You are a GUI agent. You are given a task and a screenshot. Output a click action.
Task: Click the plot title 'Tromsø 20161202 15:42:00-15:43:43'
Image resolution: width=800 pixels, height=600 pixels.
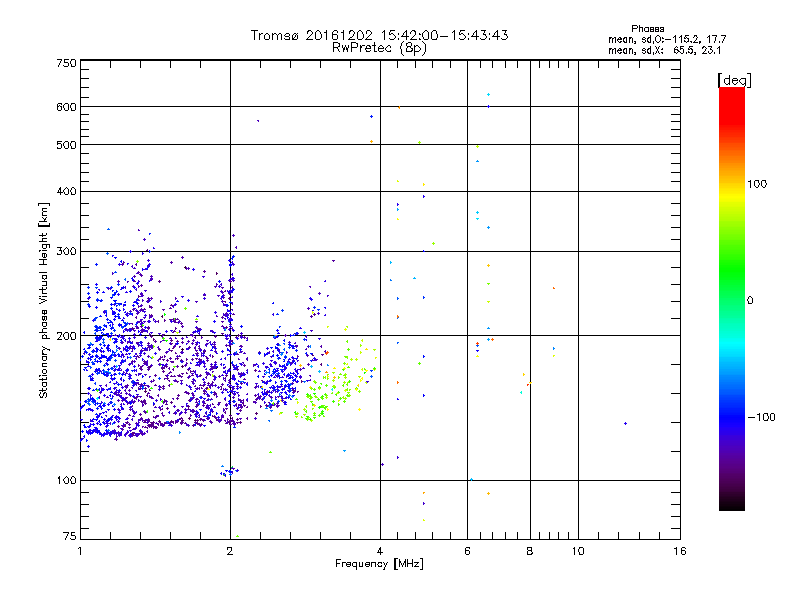(379, 35)
